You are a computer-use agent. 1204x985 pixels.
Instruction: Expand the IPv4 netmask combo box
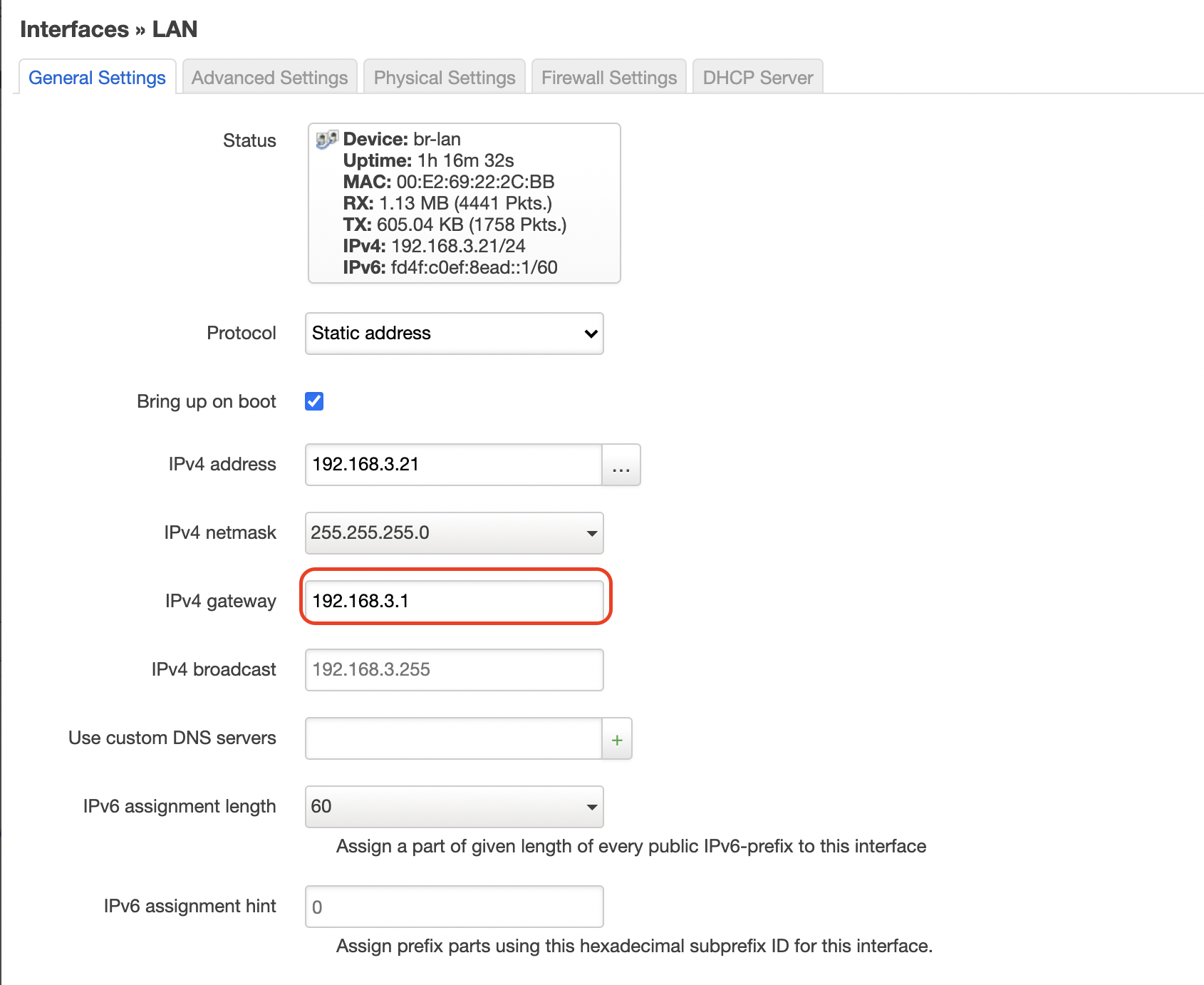[455, 533]
